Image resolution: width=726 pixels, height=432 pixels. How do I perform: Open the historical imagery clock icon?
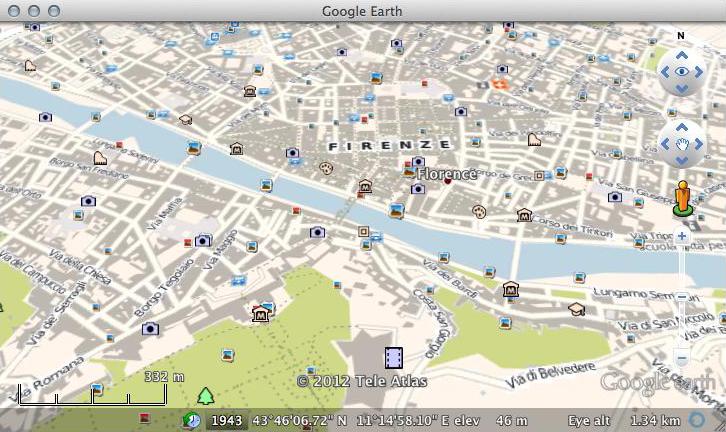tap(191, 420)
